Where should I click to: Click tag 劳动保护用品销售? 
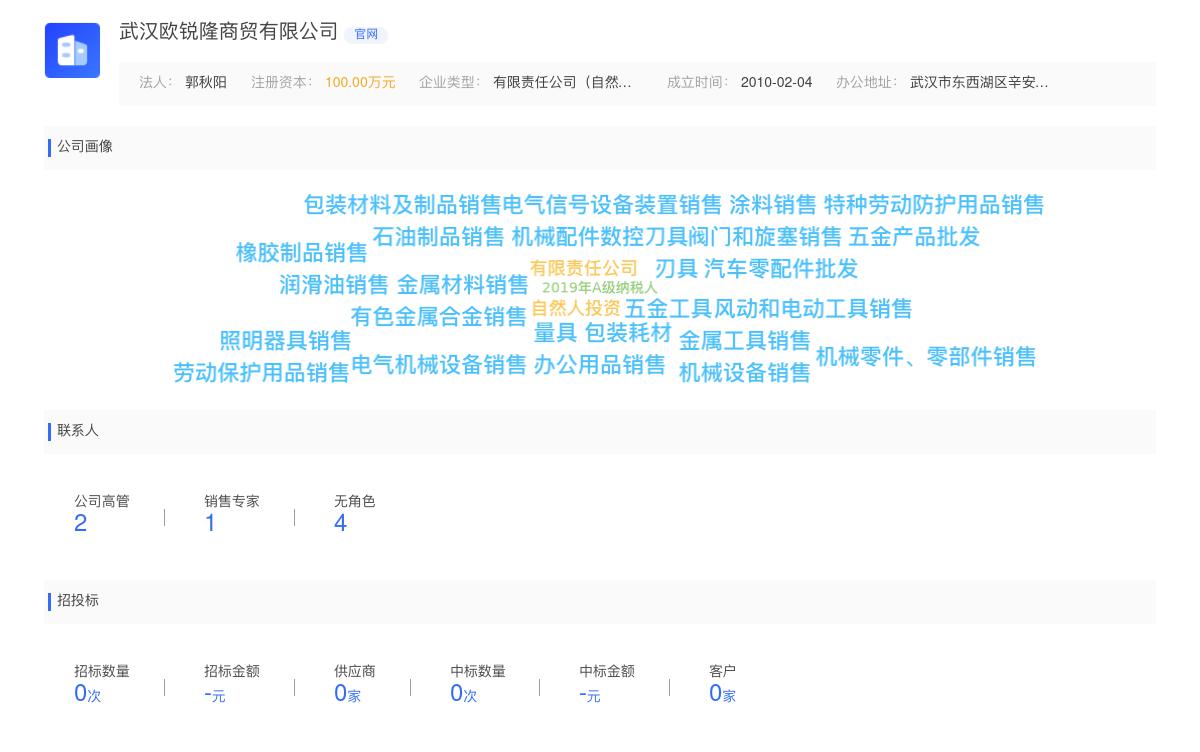point(261,373)
